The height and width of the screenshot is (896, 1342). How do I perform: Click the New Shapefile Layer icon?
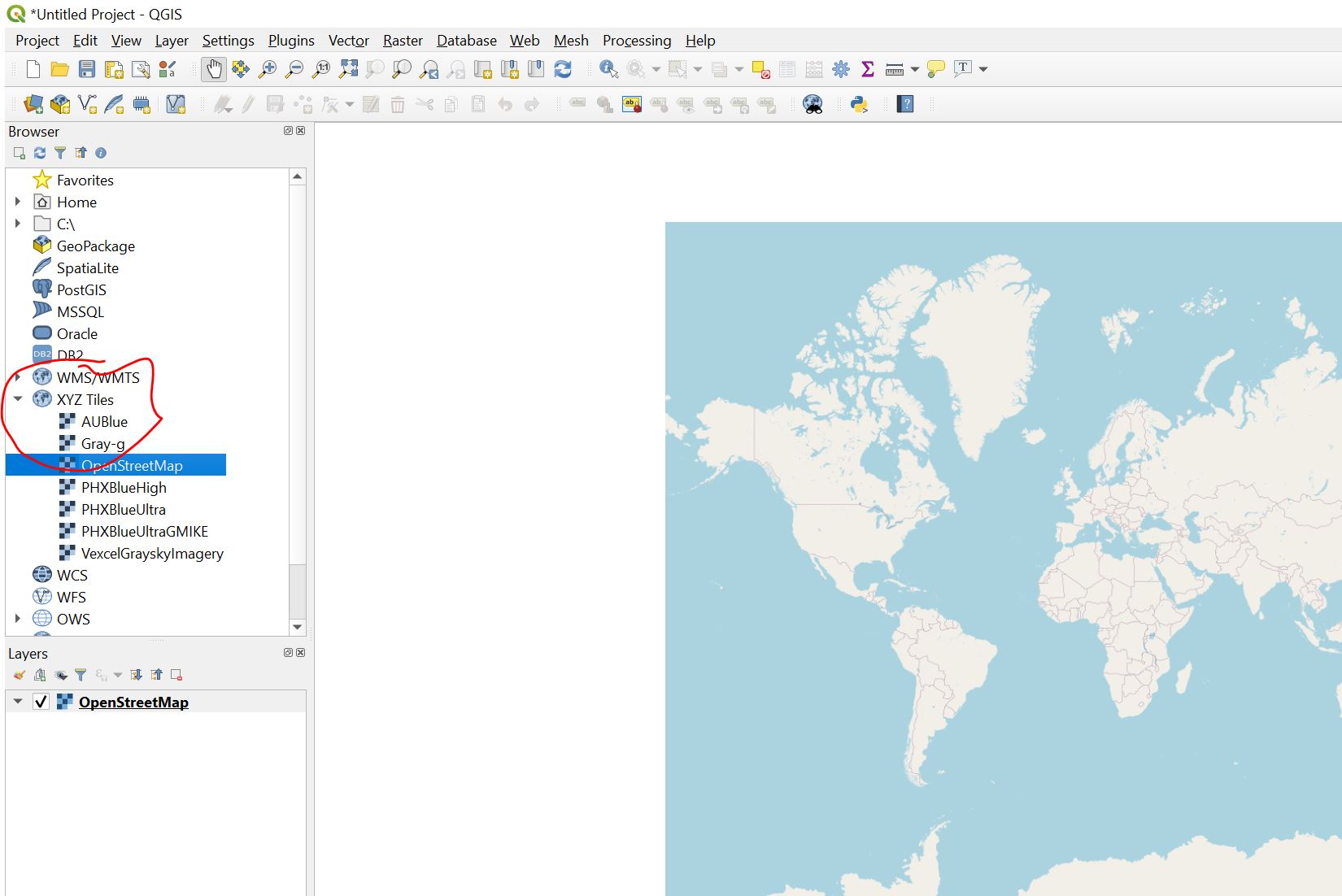tap(87, 104)
